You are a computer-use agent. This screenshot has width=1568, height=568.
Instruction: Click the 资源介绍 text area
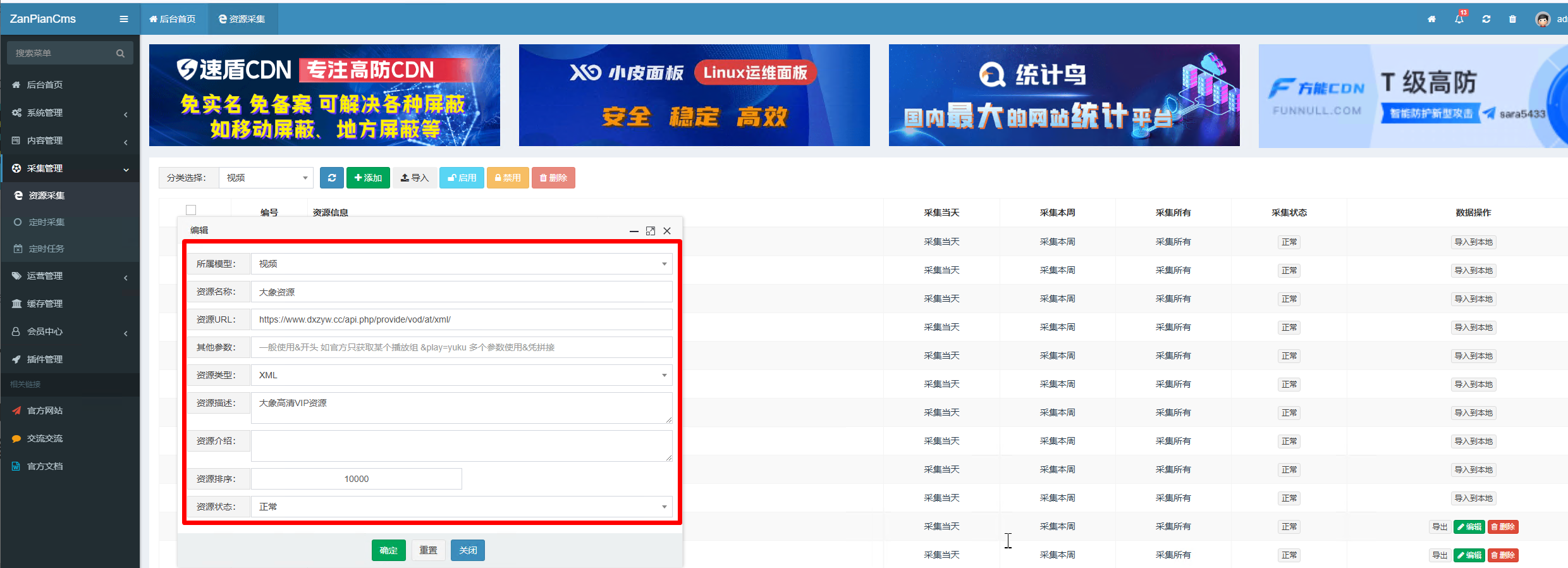coord(462,446)
